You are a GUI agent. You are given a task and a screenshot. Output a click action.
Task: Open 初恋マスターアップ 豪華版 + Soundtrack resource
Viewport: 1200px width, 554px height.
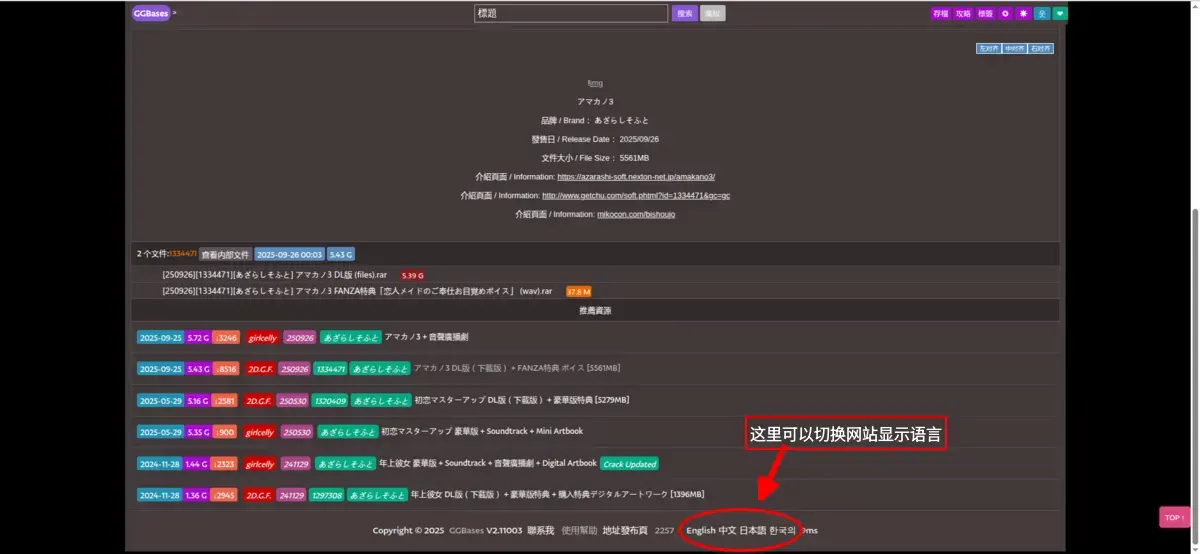click(x=482, y=431)
